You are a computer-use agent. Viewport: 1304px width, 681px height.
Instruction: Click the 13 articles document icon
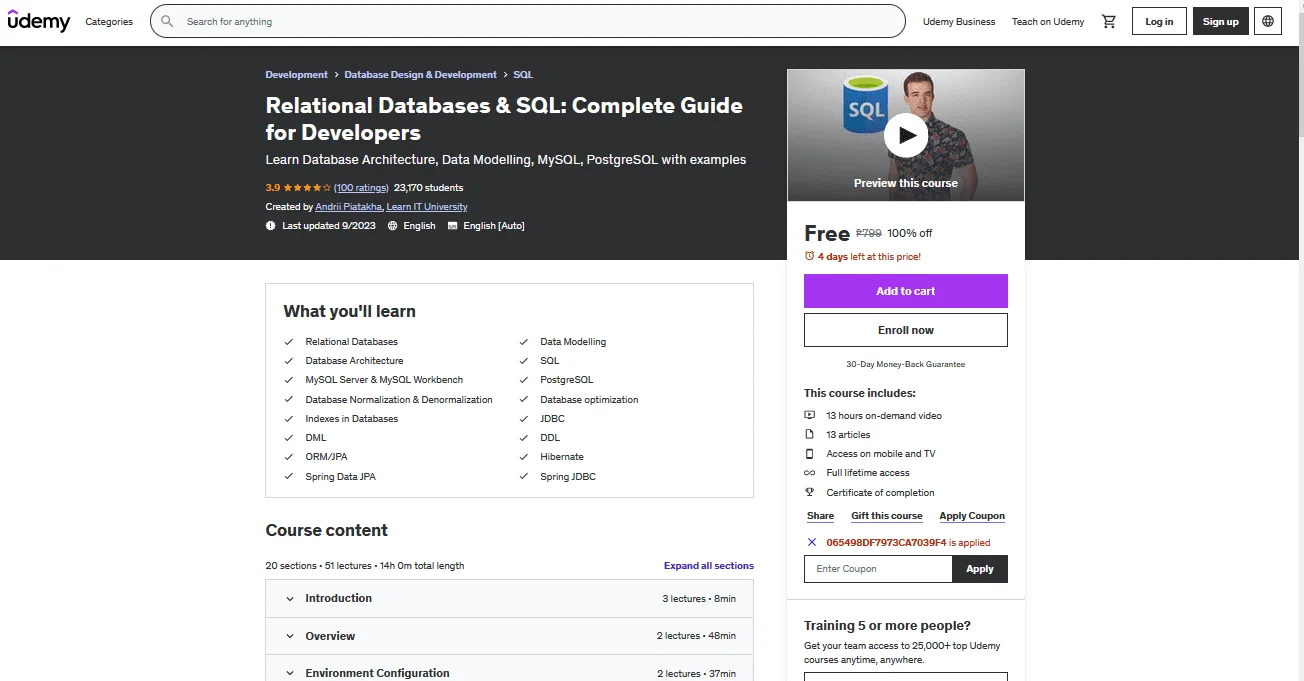click(x=810, y=434)
